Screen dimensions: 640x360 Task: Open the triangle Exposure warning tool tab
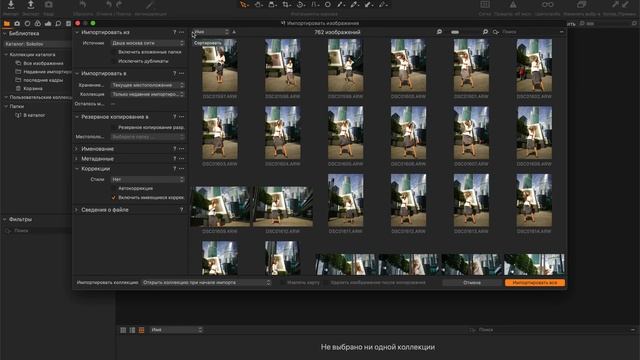click(38, 24)
